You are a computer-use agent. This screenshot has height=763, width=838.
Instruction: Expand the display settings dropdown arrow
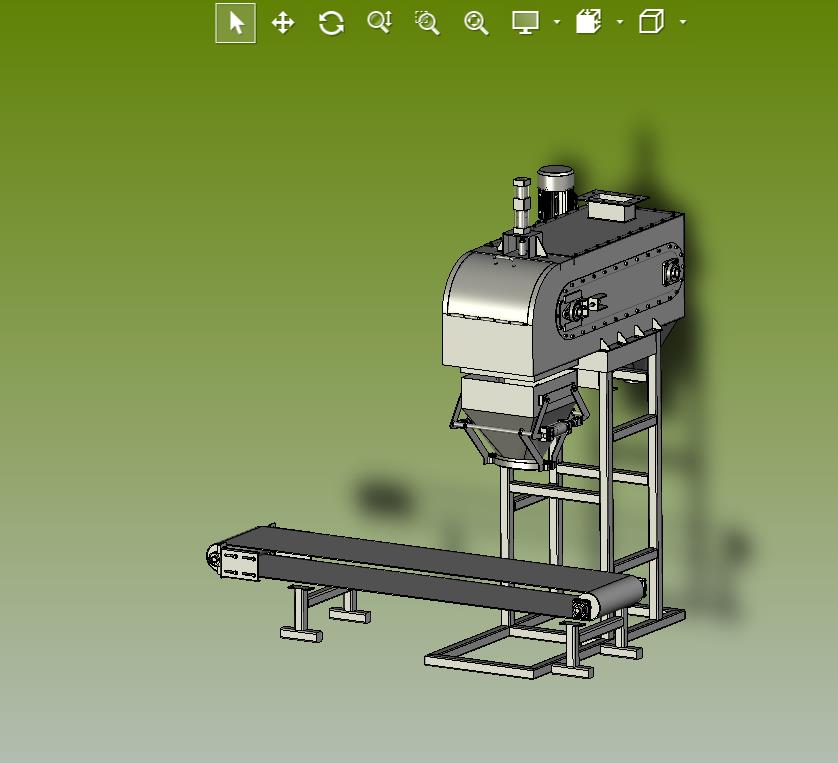(x=557, y=22)
